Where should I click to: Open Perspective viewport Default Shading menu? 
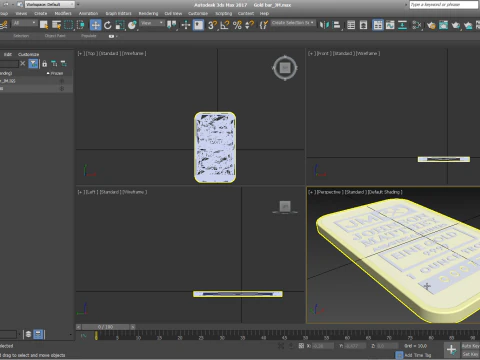point(385,192)
